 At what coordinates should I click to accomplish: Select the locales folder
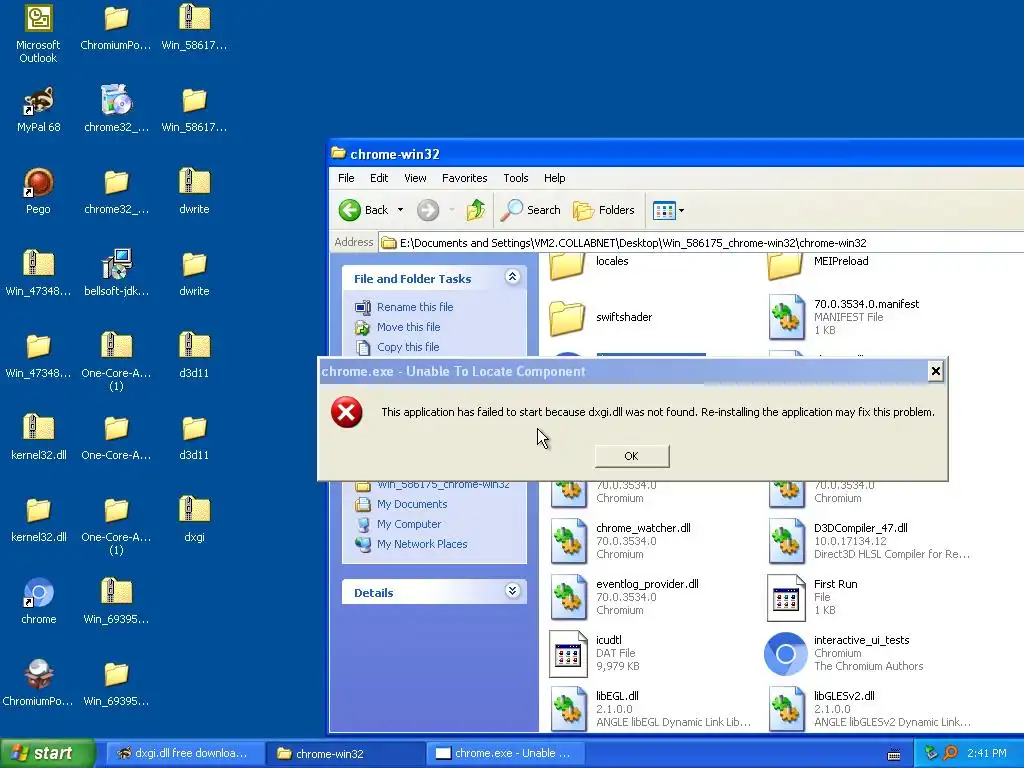(x=588, y=264)
